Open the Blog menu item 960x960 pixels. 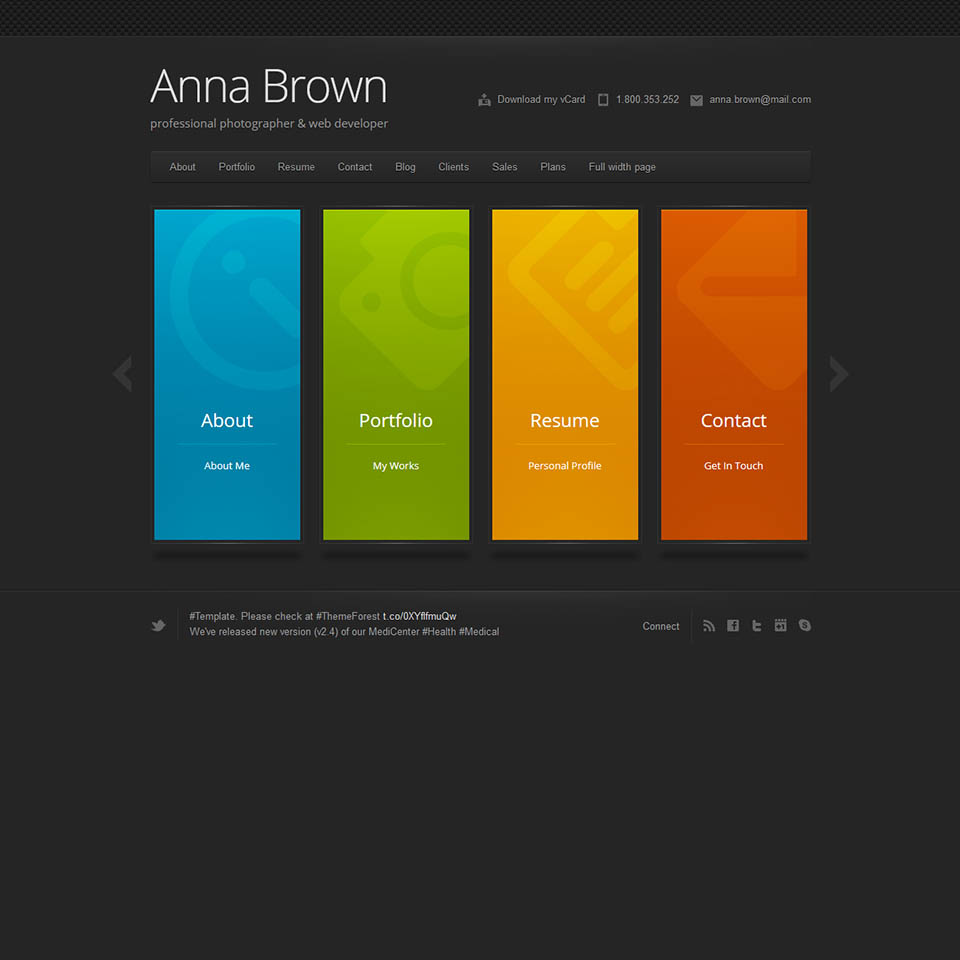tap(405, 167)
